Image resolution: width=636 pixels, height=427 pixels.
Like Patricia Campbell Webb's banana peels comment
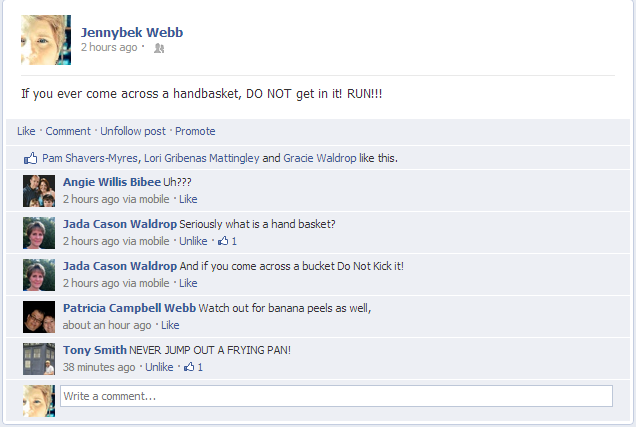click(x=170, y=325)
